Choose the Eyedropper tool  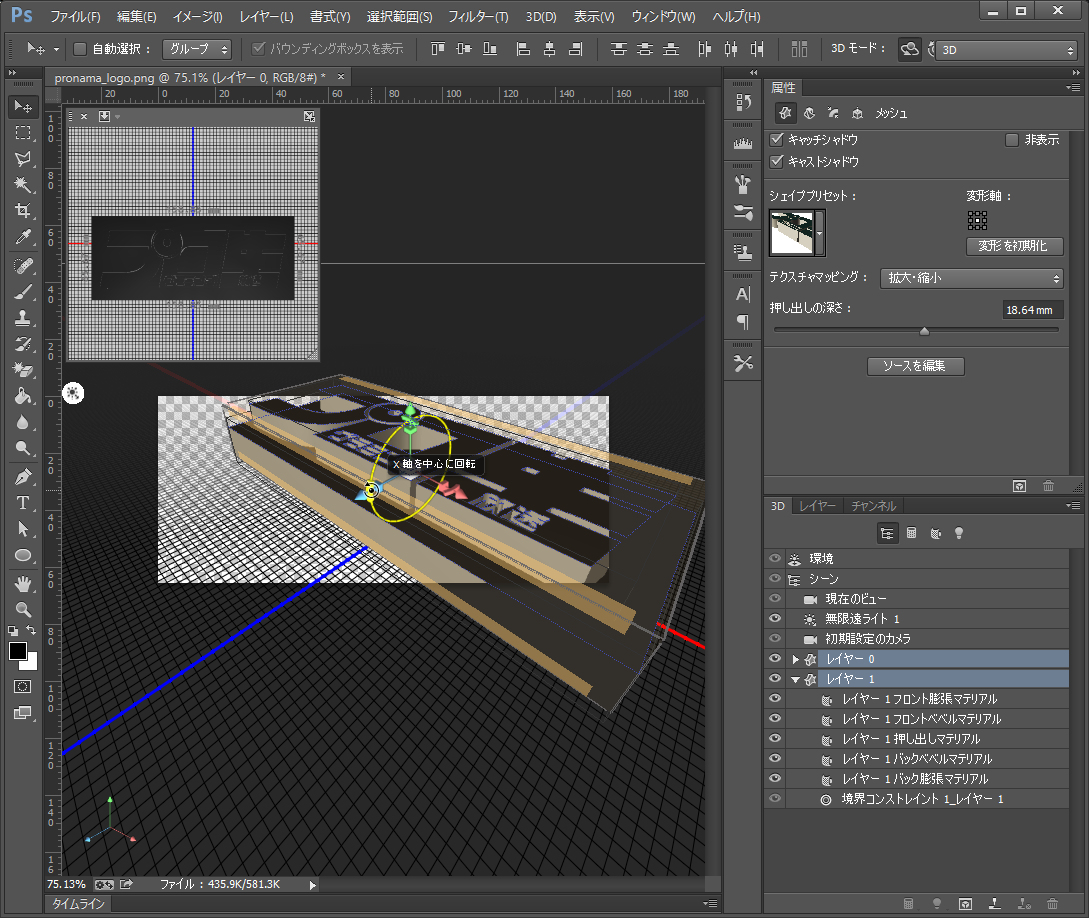23,238
